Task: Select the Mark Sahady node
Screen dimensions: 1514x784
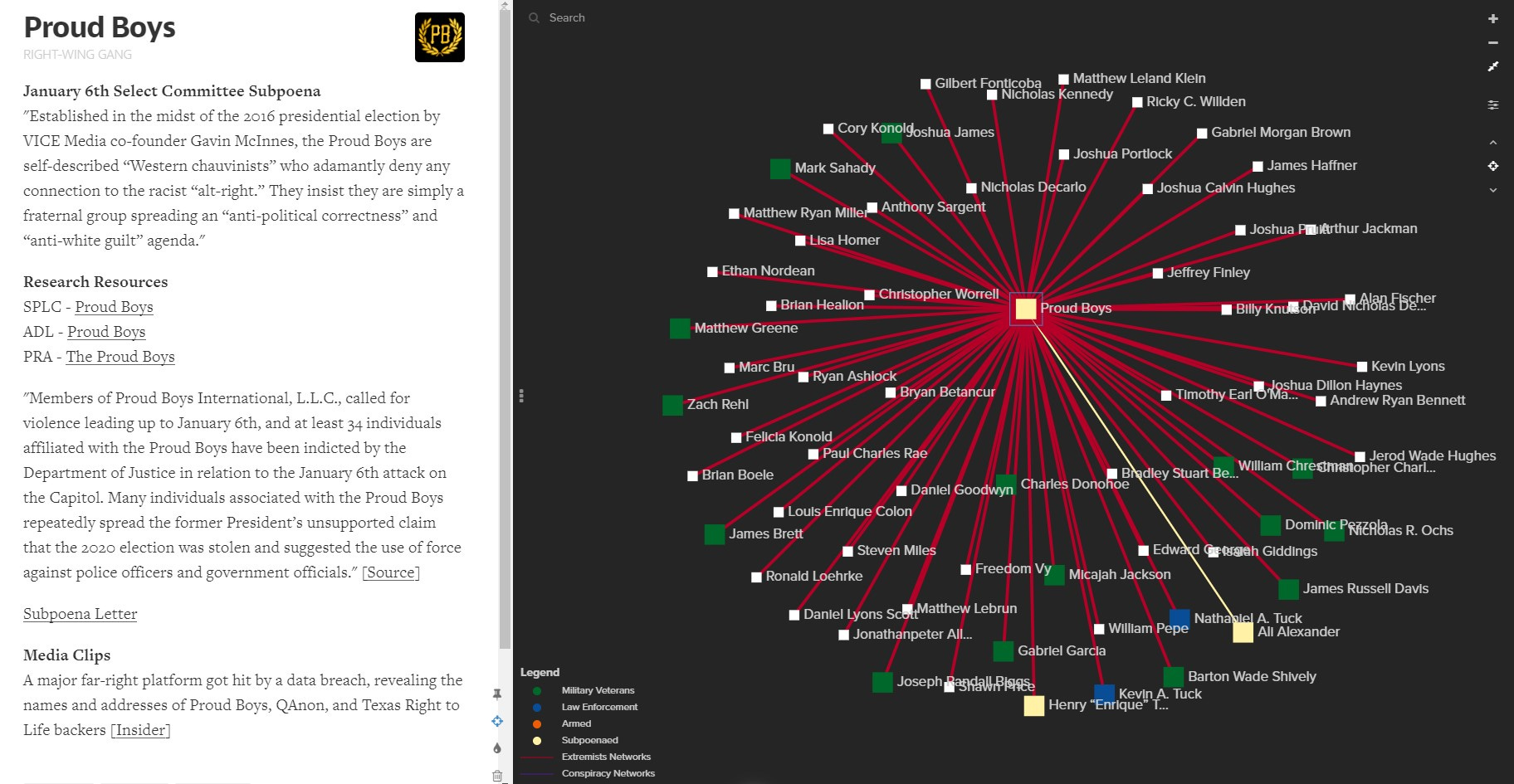Action: (780, 168)
